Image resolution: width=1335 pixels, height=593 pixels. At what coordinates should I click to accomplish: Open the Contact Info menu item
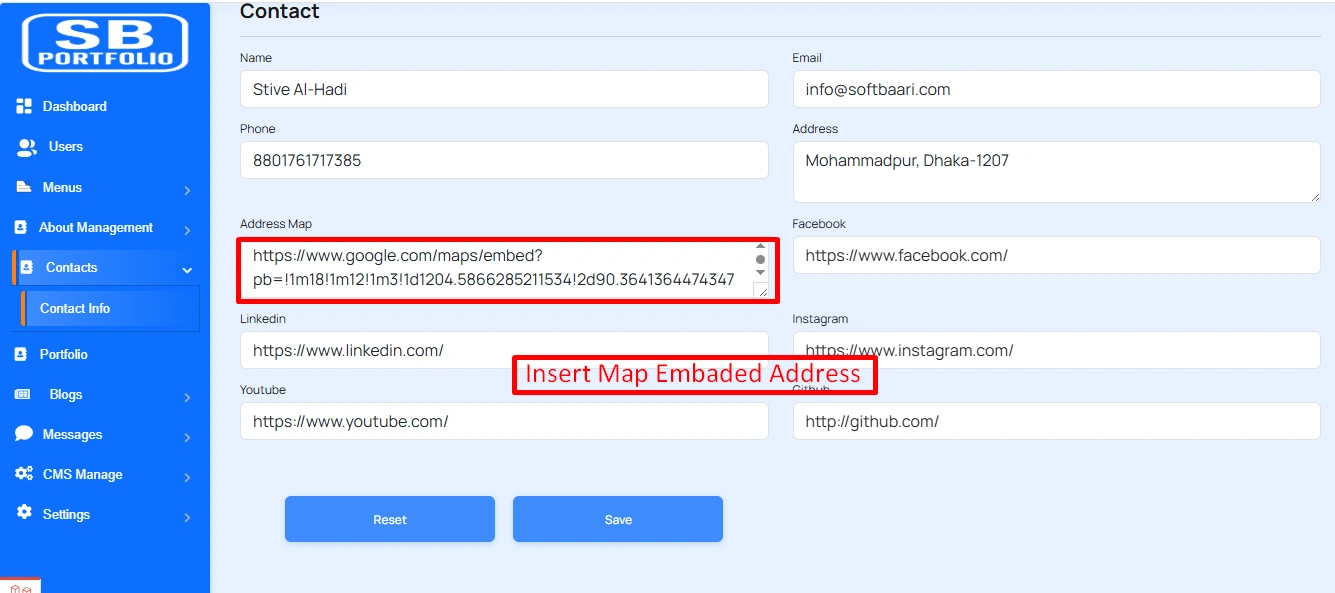click(x=75, y=308)
